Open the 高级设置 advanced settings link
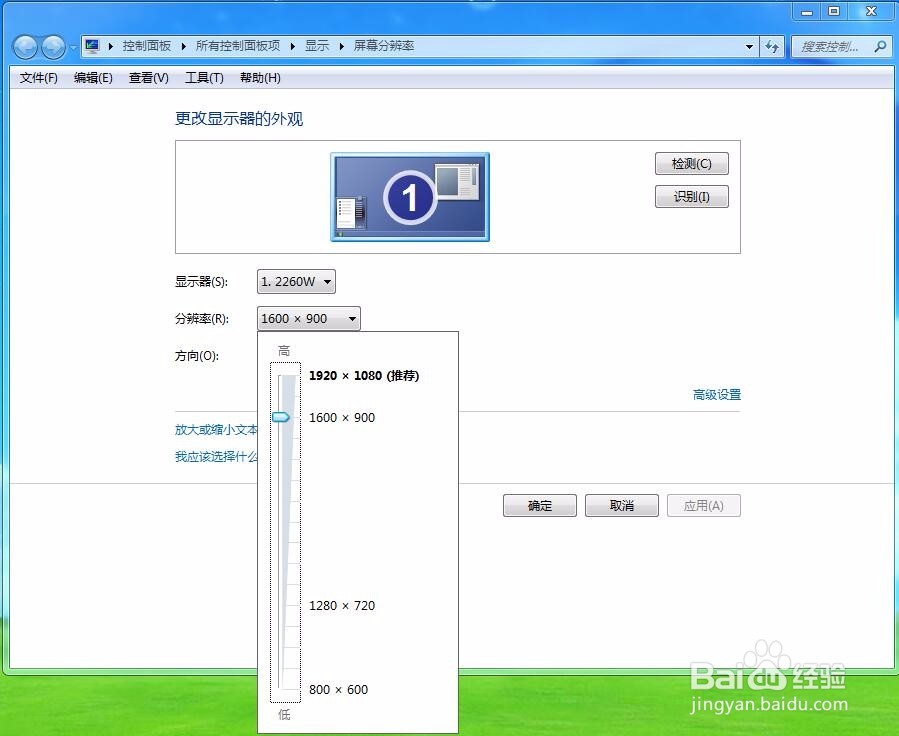899x736 pixels. click(x=717, y=394)
